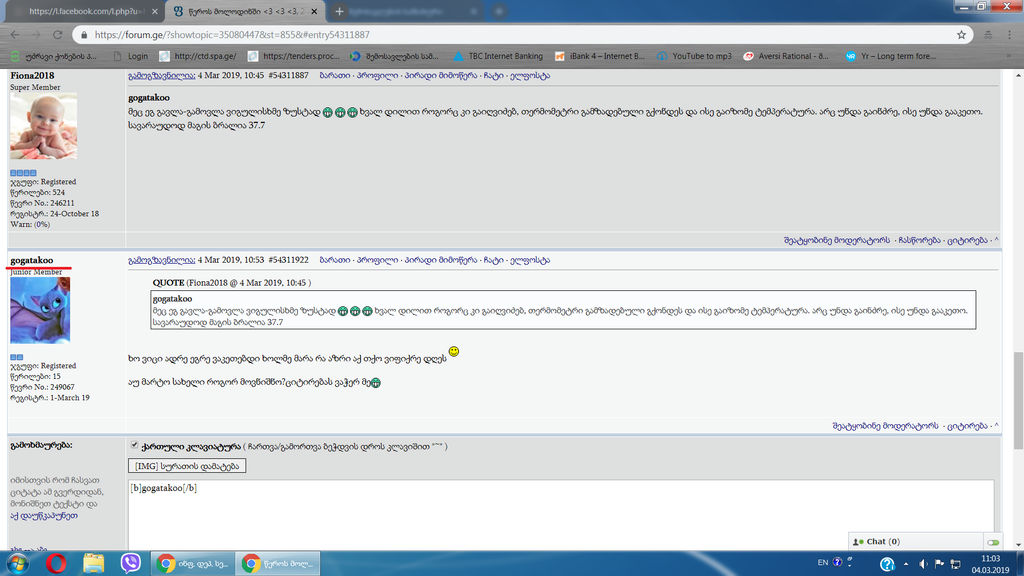Open Fiona2018 user profile name

[32, 76]
